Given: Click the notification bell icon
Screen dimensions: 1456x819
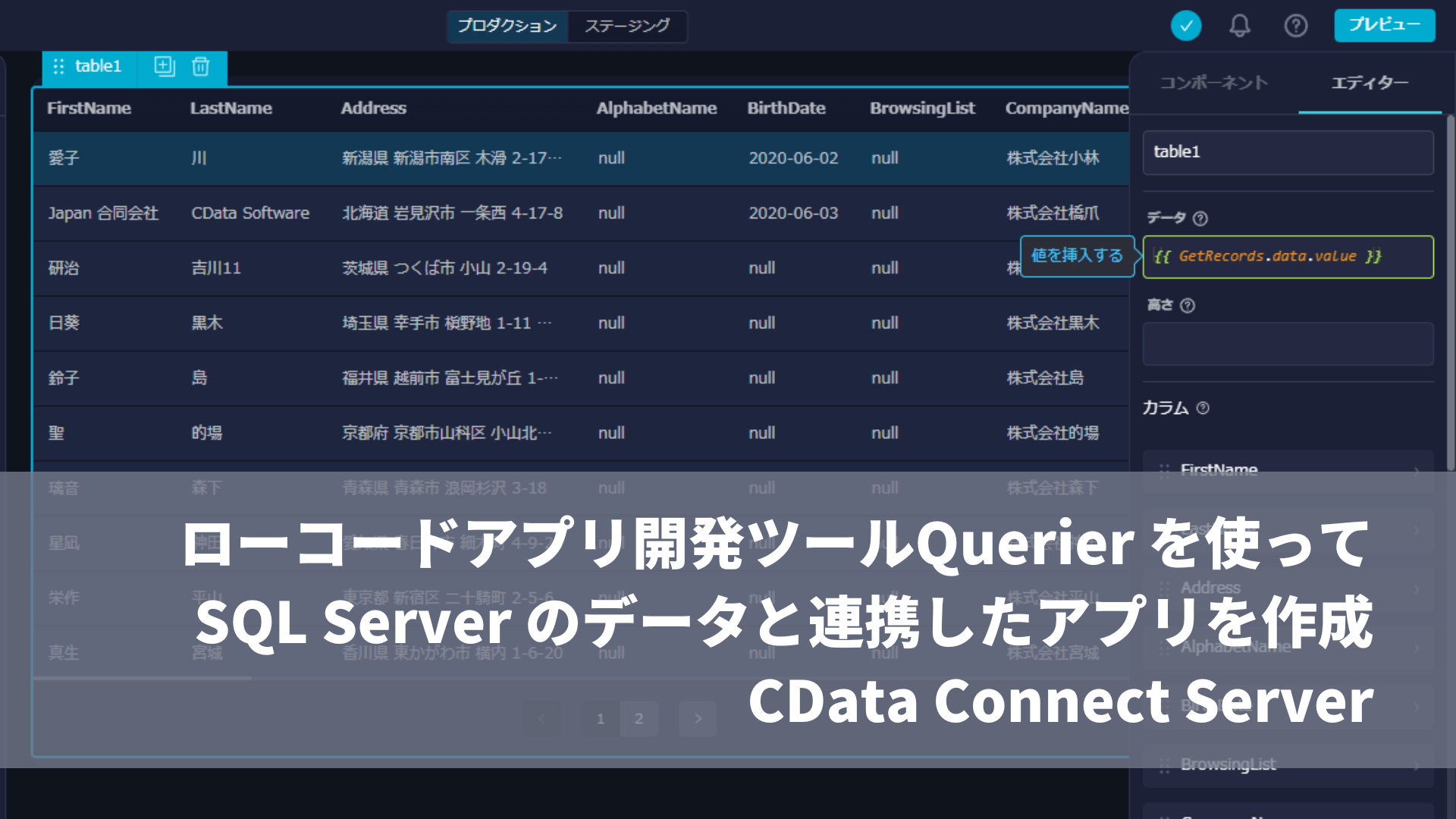Looking at the screenshot, I should (1240, 25).
